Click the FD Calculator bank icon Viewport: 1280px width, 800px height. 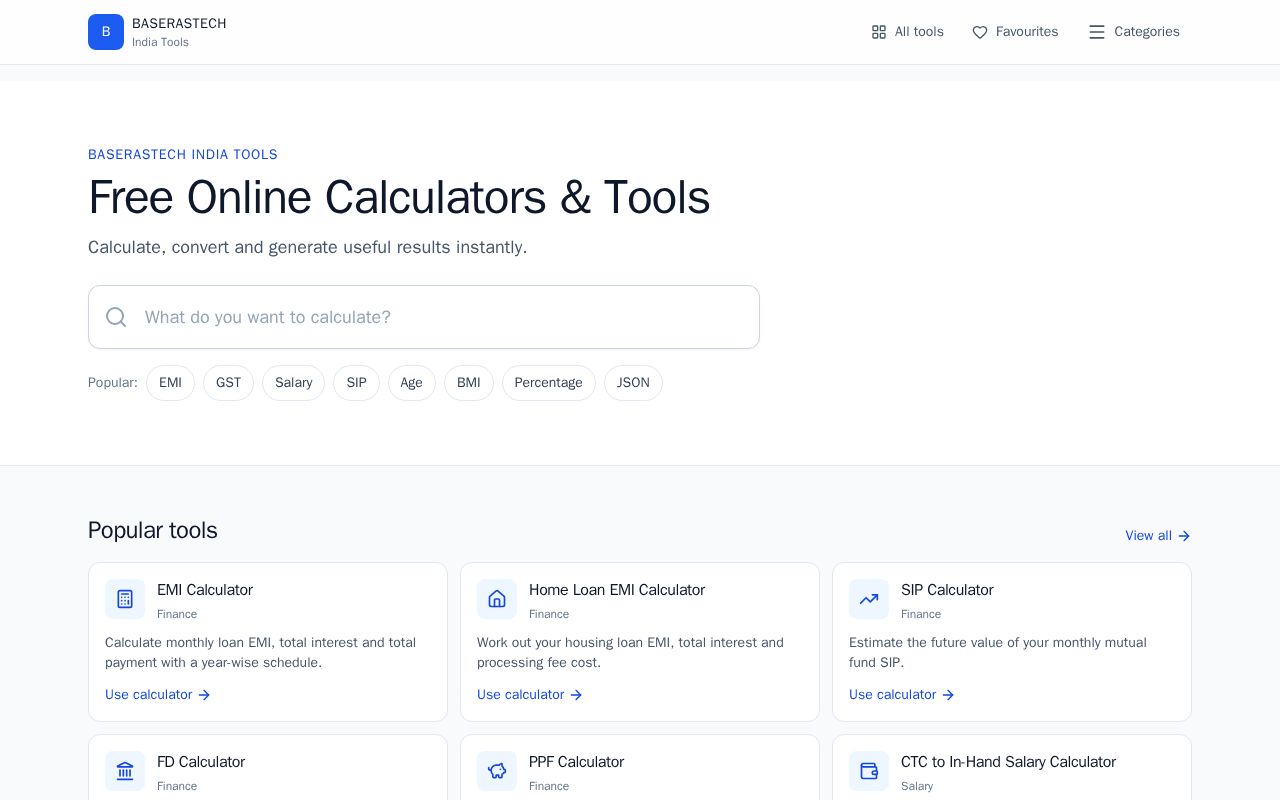click(125, 771)
